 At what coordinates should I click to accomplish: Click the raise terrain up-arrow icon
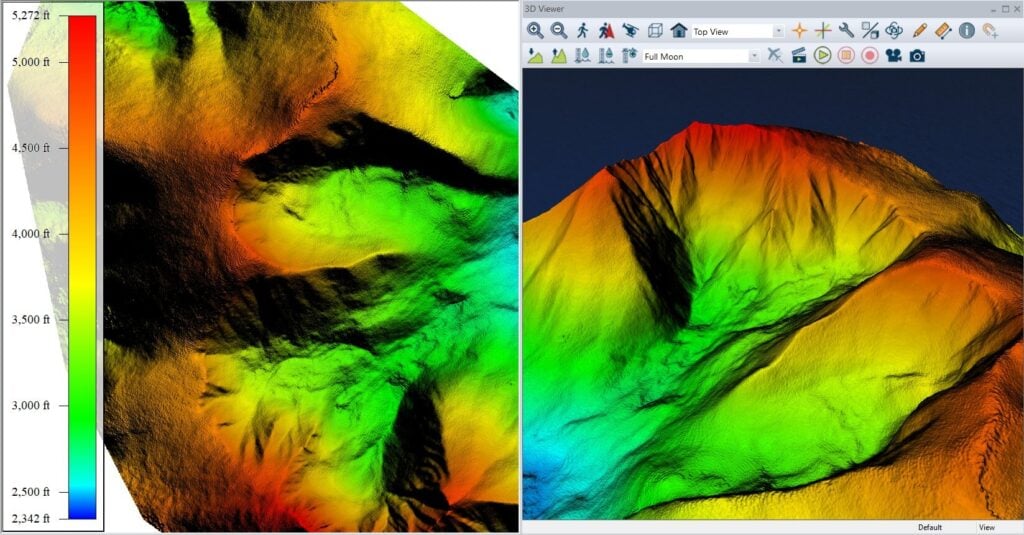tap(559, 56)
